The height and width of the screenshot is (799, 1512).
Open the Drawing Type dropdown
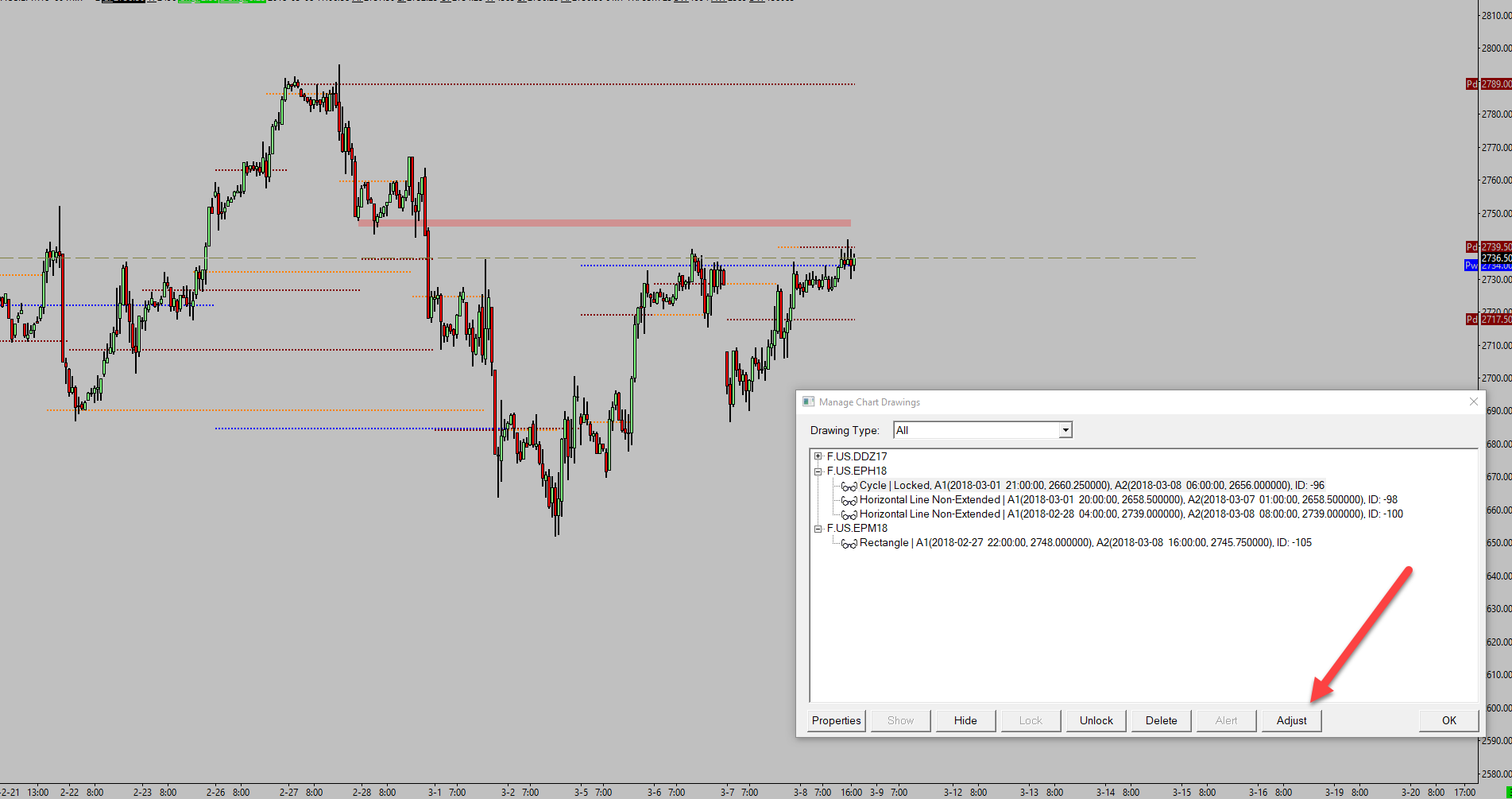pyautogui.click(x=1065, y=430)
